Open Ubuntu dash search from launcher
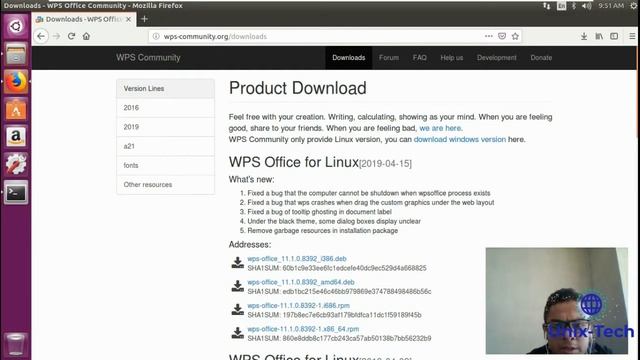The width and height of the screenshot is (640, 360). click(x=16, y=26)
